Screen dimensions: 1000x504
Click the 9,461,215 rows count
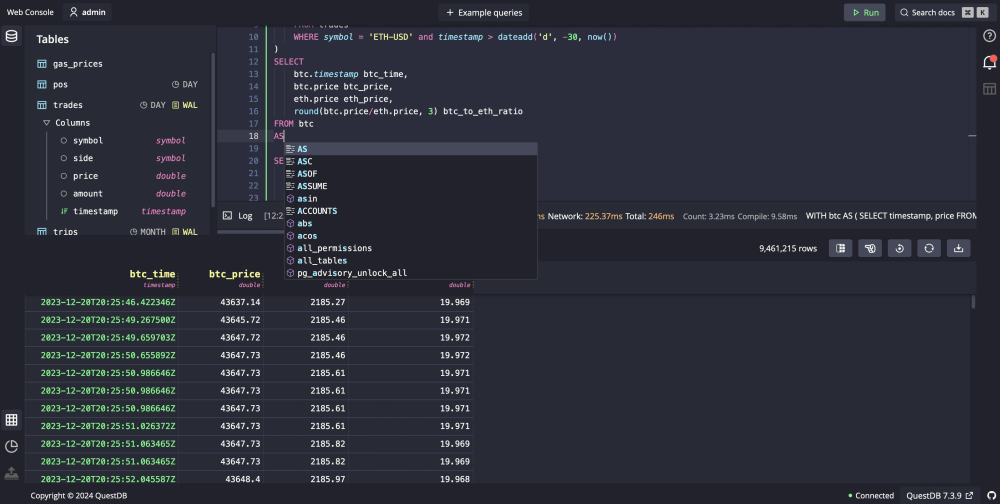(788, 249)
